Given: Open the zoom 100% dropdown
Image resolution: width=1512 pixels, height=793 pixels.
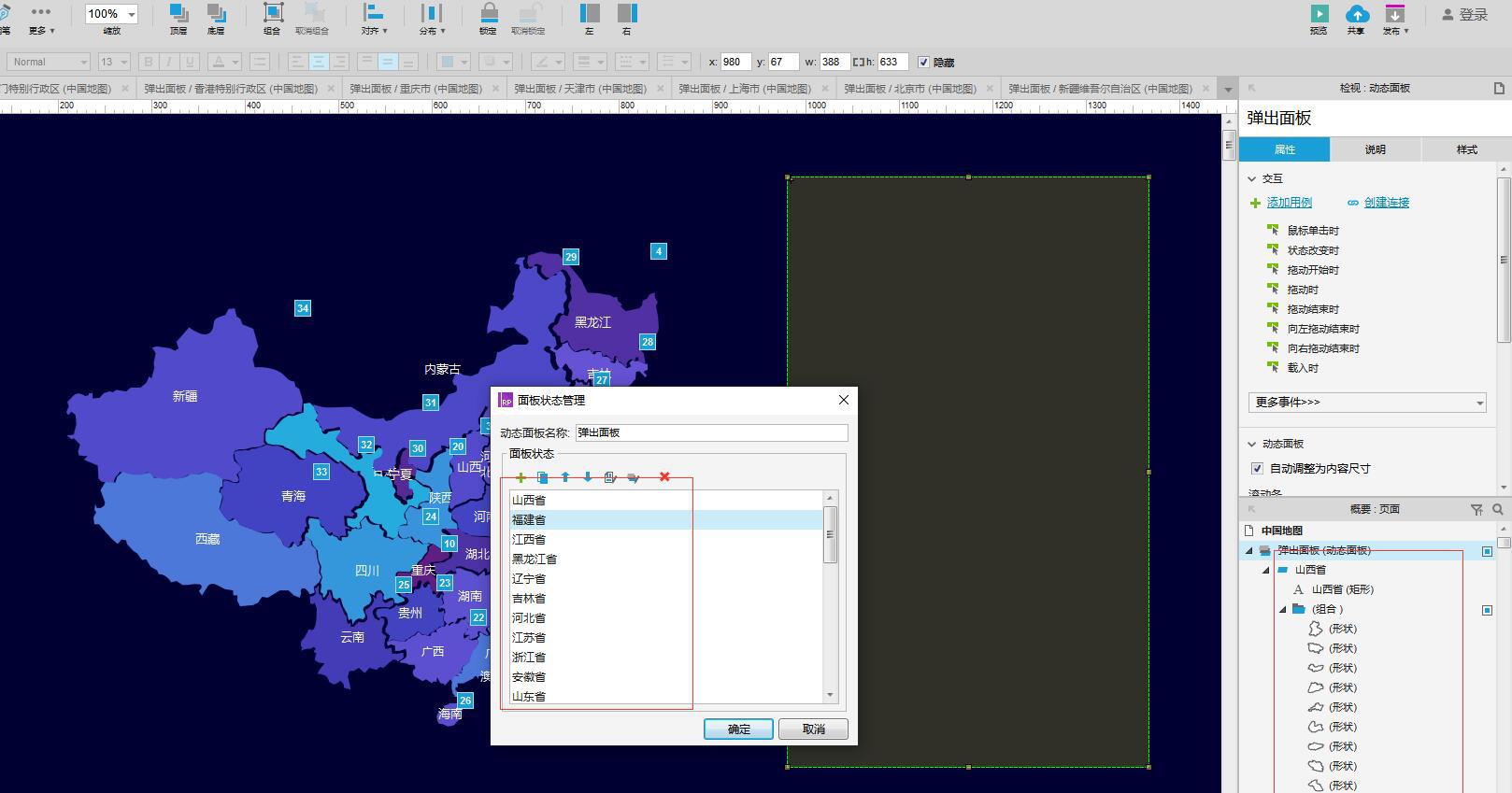Looking at the screenshot, I should pos(131,14).
